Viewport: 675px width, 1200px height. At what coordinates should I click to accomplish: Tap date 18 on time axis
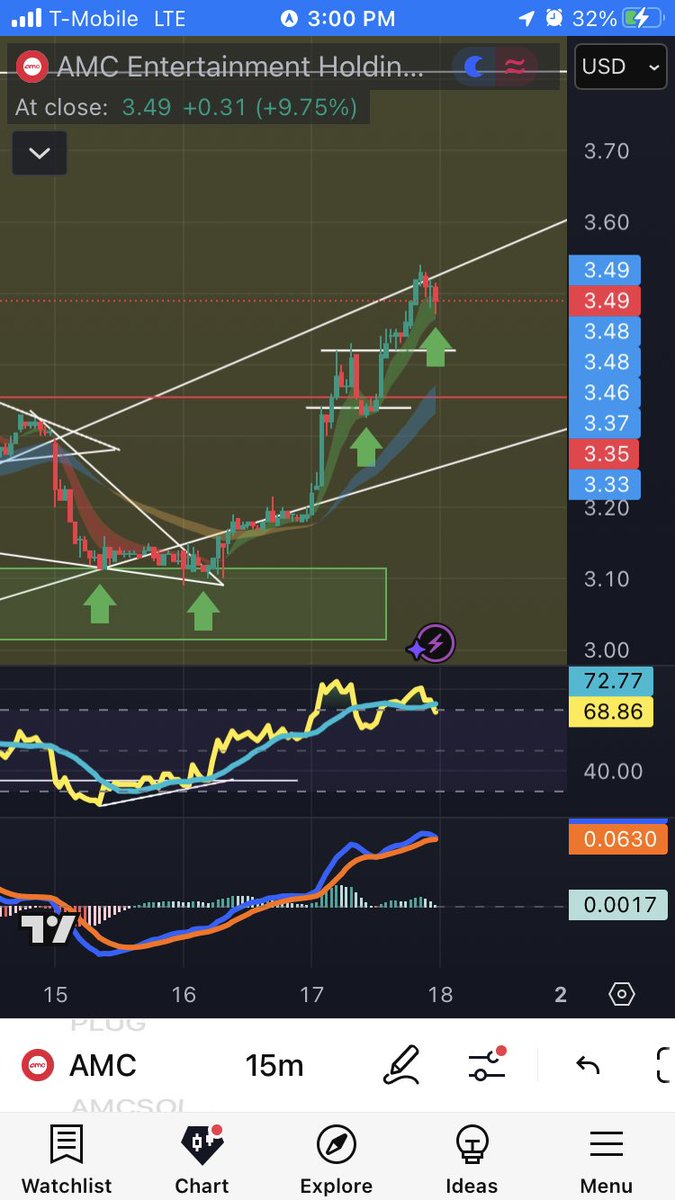pos(440,994)
